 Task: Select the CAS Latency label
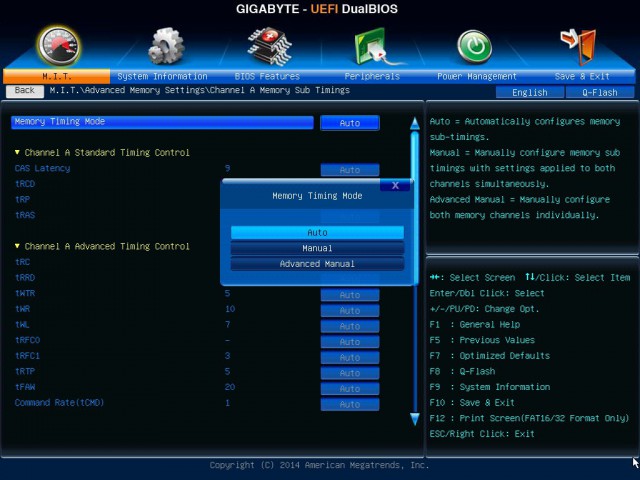tap(42, 168)
